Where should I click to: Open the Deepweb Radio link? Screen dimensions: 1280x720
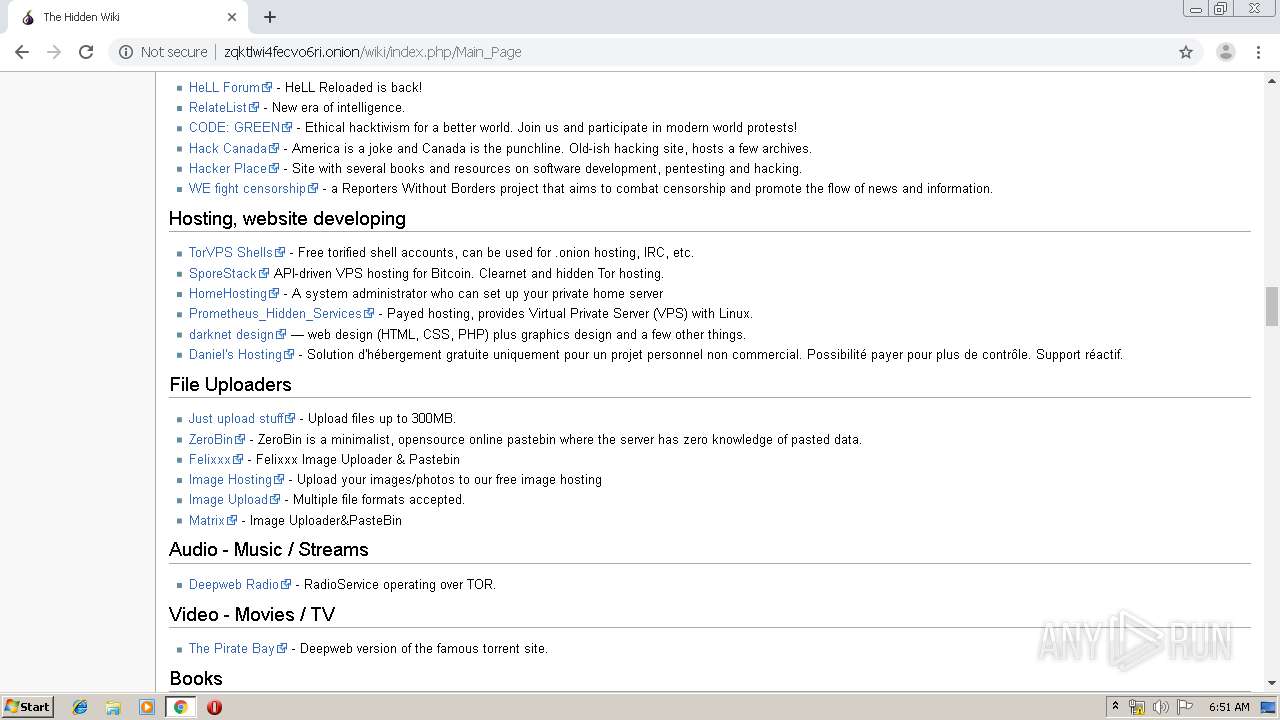click(234, 584)
